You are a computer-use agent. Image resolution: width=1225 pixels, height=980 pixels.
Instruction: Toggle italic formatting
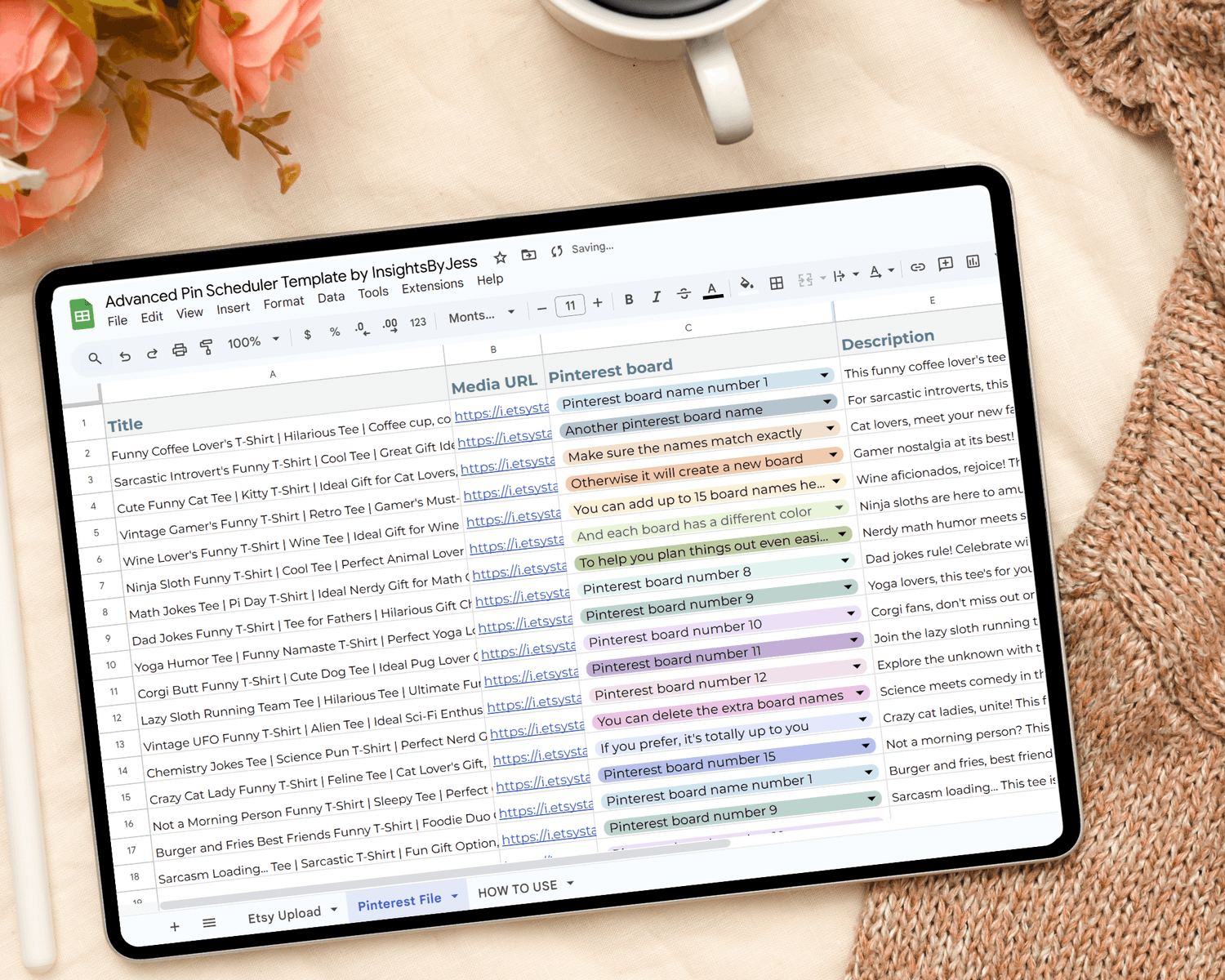pos(656,297)
